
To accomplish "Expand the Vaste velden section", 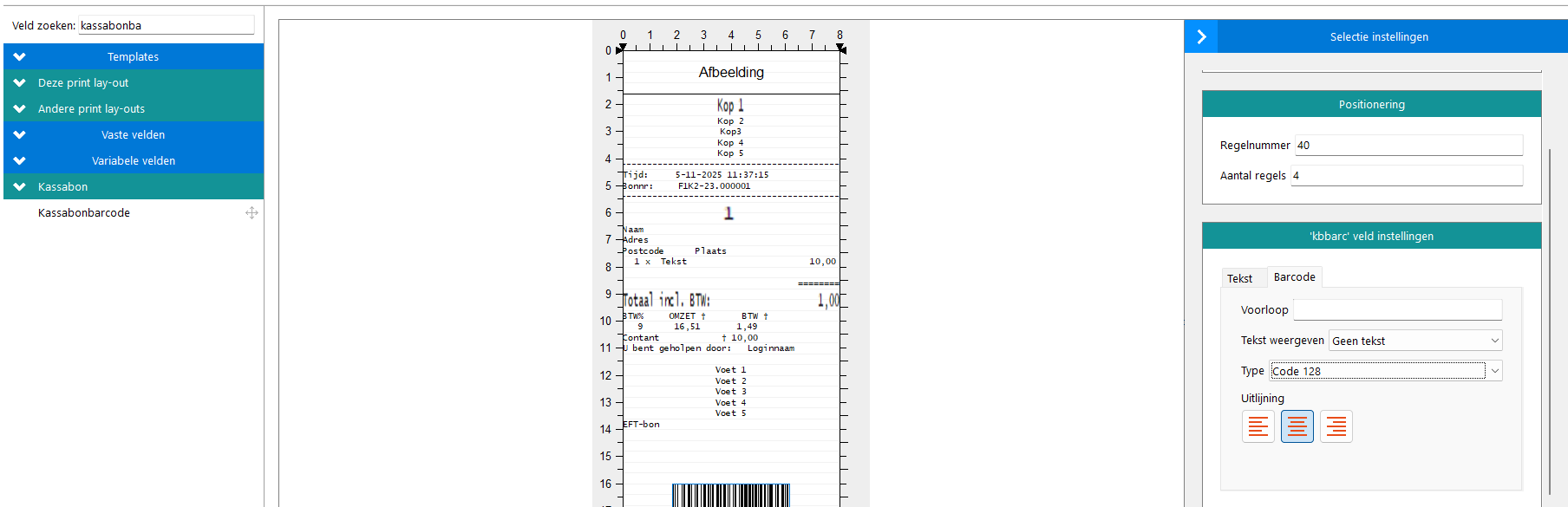I will click(20, 135).
